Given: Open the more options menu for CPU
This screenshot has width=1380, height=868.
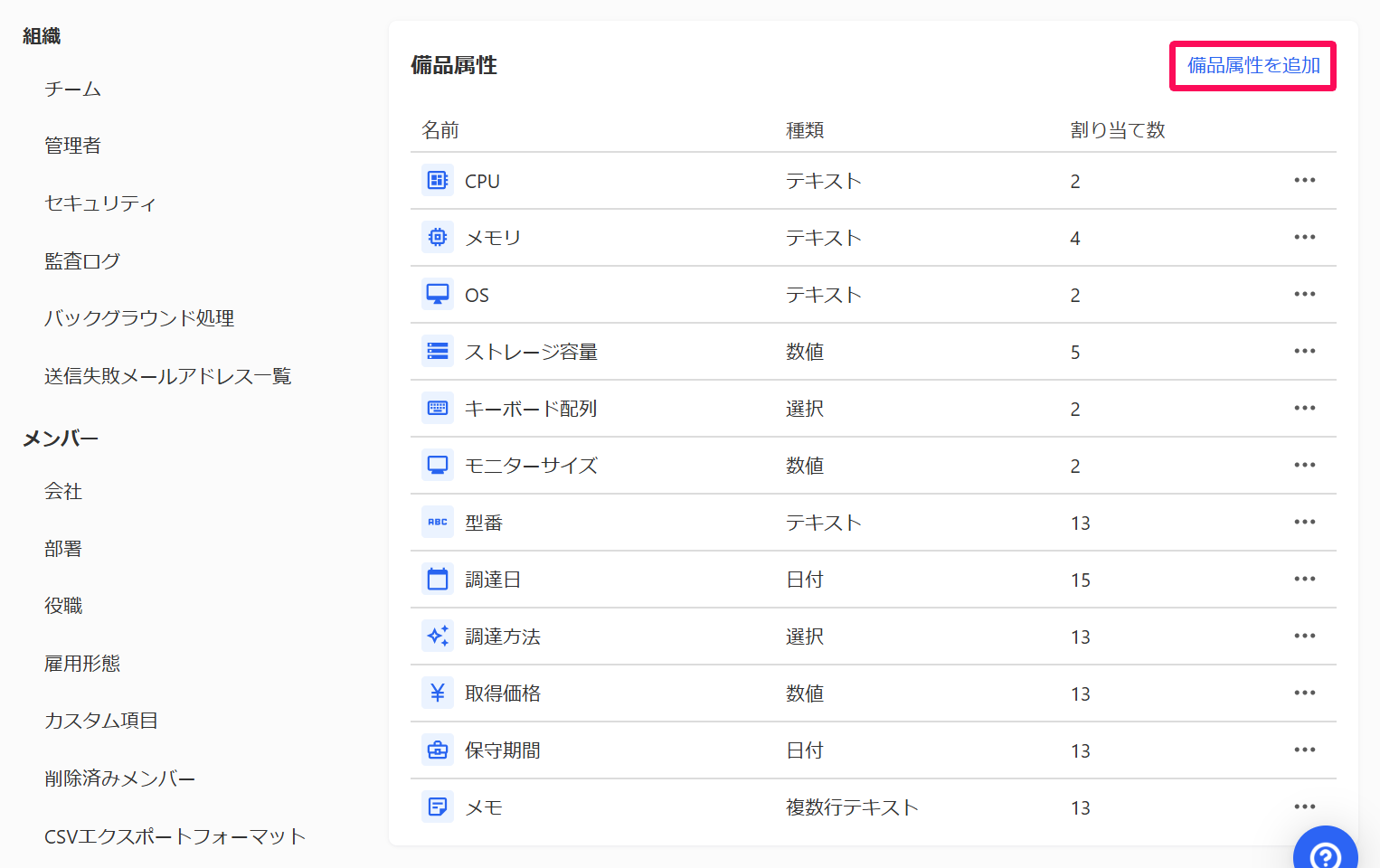Looking at the screenshot, I should [x=1304, y=181].
